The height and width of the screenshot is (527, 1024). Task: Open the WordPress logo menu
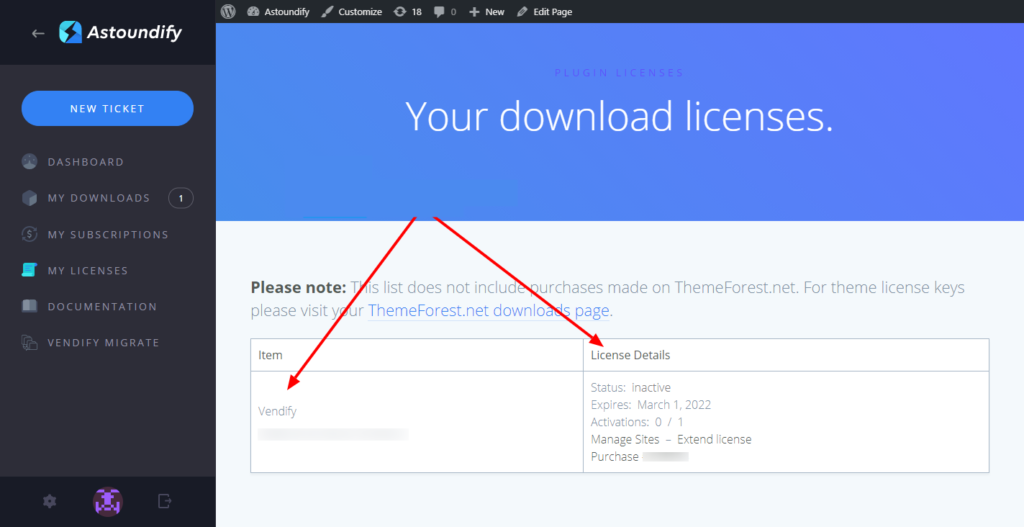coord(228,11)
